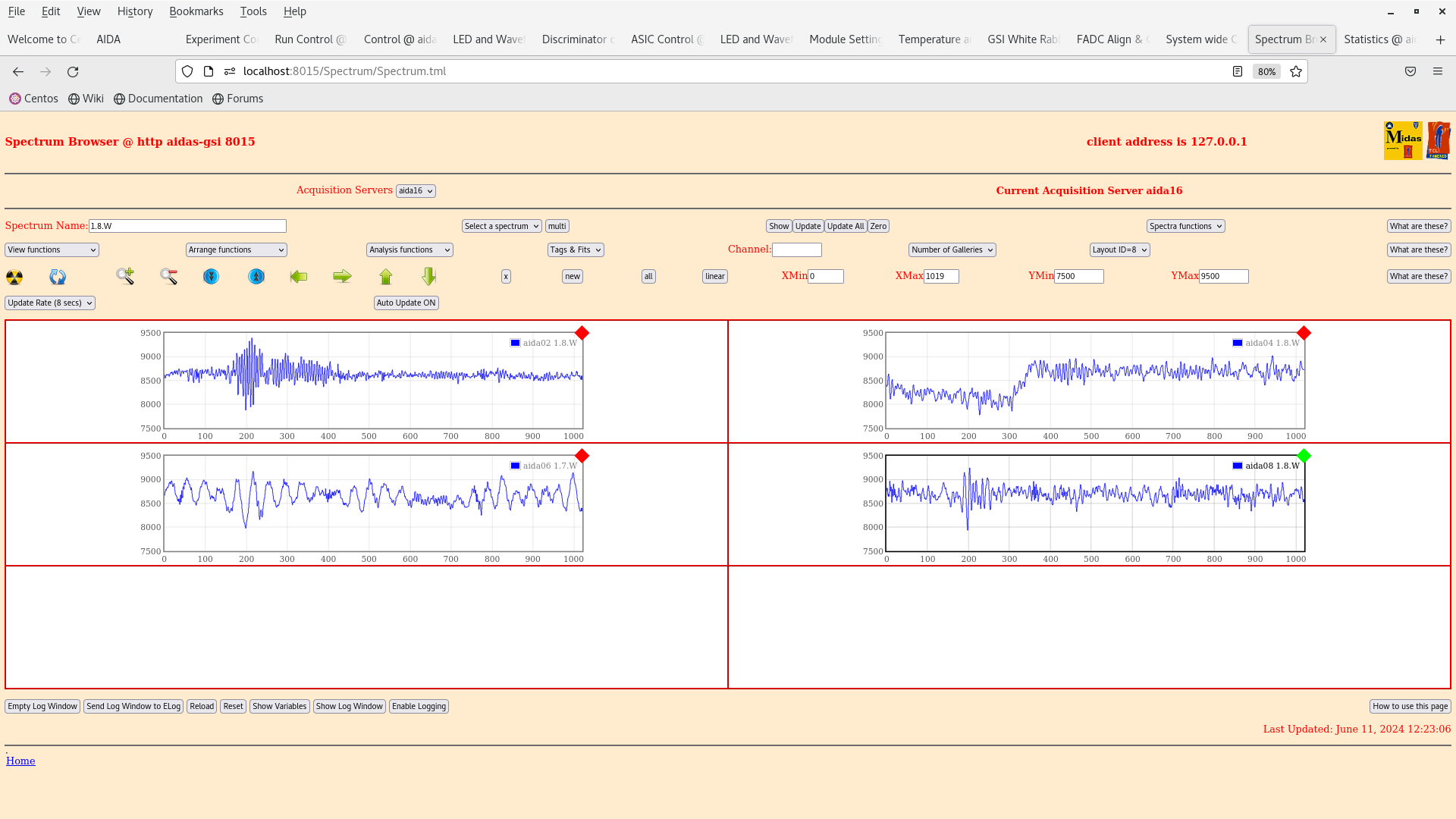The image size is (1456, 819).
Task: Open the Update Rate dropdown
Action: coord(50,303)
